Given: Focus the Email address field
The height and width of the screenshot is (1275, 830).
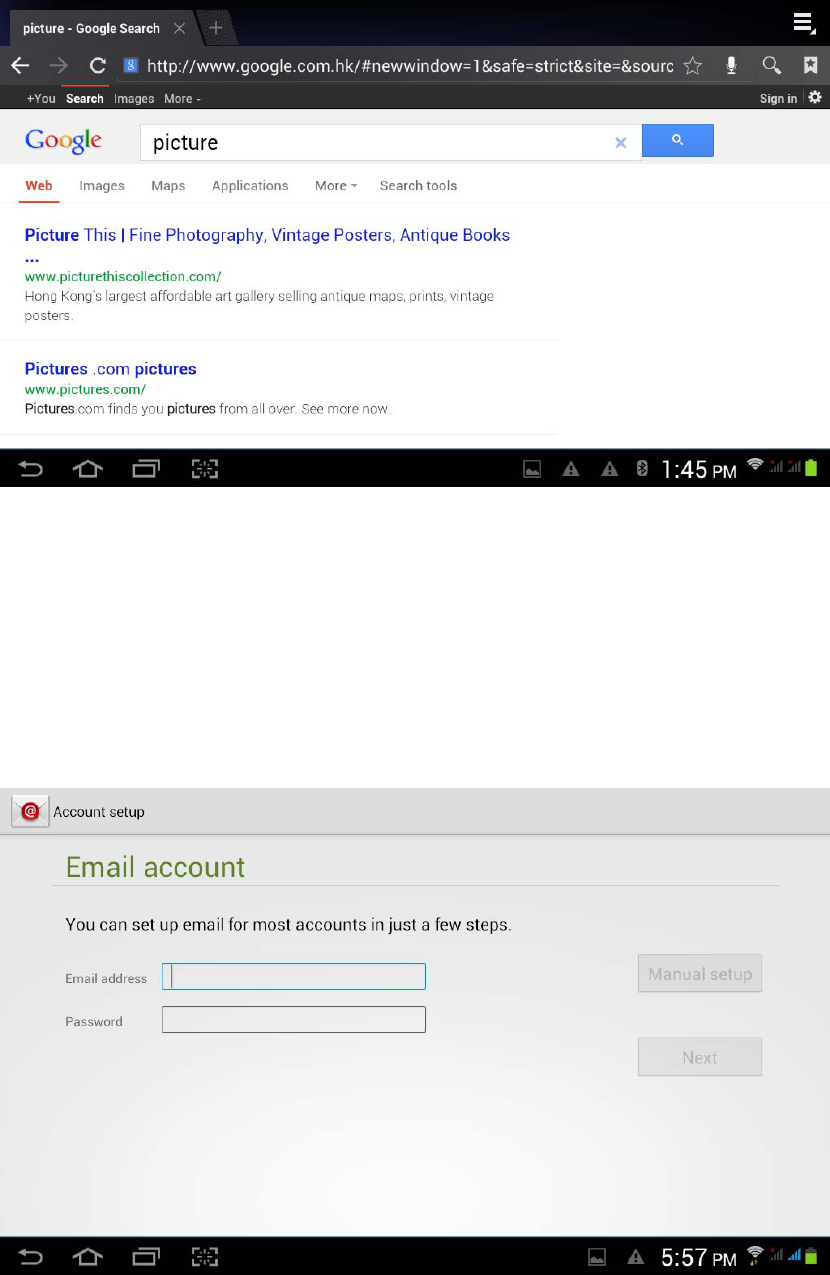Looking at the screenshot, I should (x=294, y=976).
